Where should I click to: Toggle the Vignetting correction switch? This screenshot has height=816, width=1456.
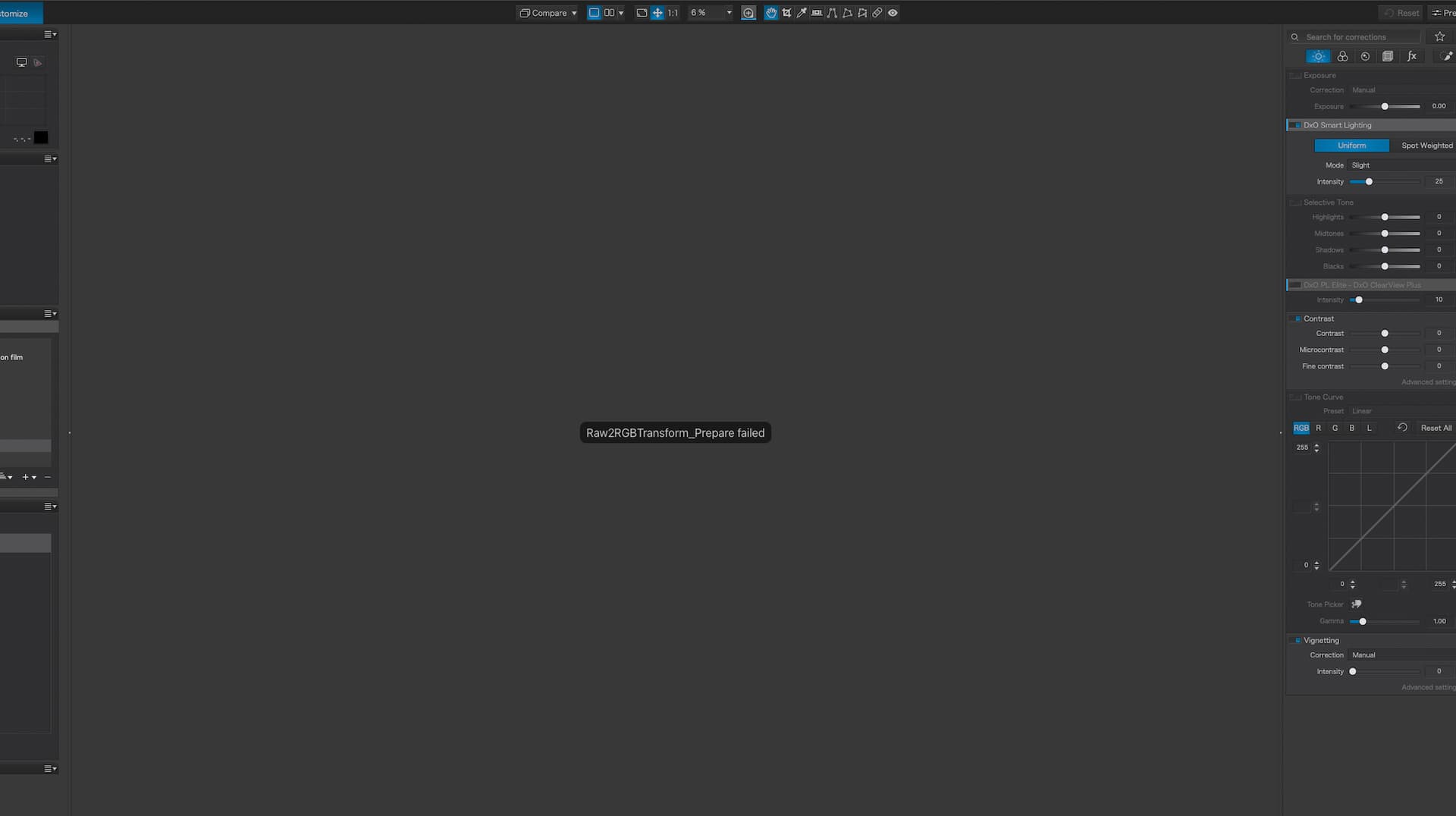tap(1295, 641)
